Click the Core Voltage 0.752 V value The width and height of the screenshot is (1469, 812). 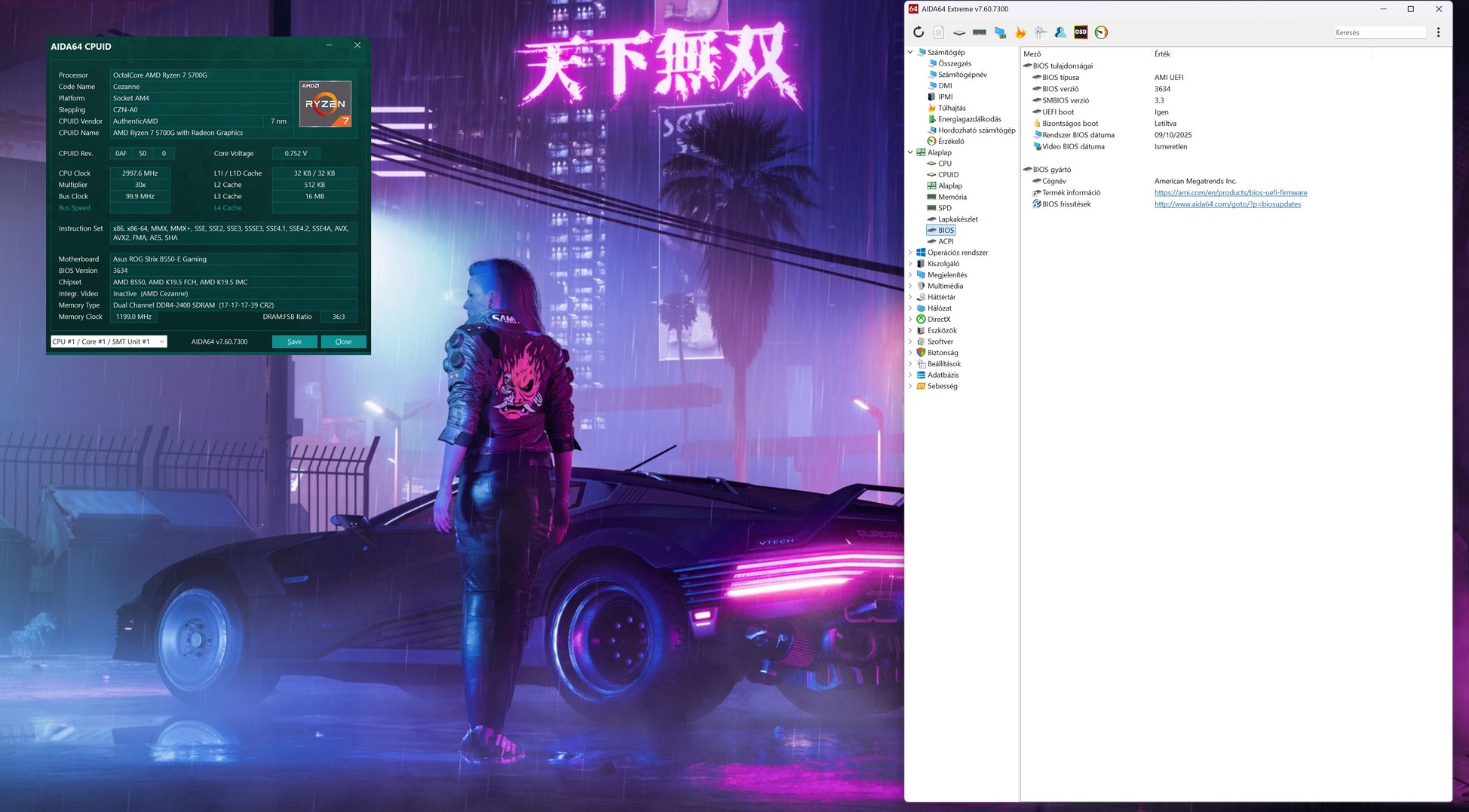click(296, 154)
